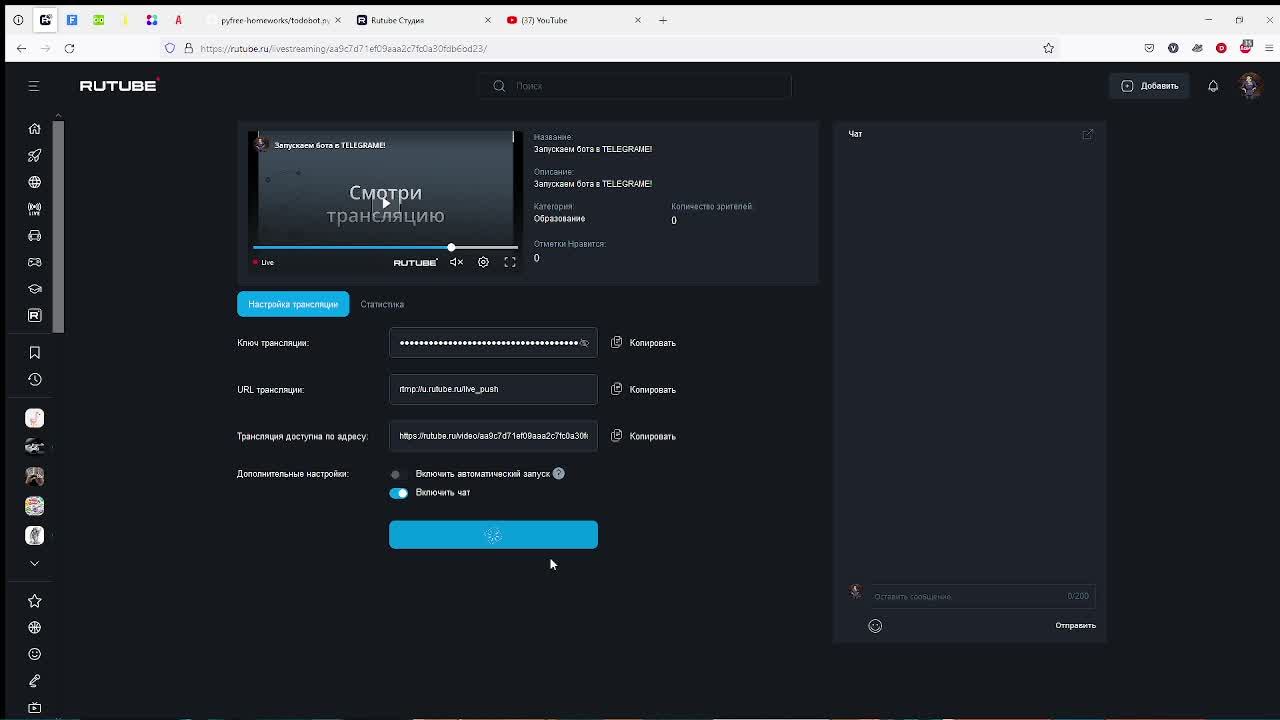This screenshot has width=1280, height=720.
Task: Open the rocket icon section in the sidebar
Action: (x=34, y=156)
